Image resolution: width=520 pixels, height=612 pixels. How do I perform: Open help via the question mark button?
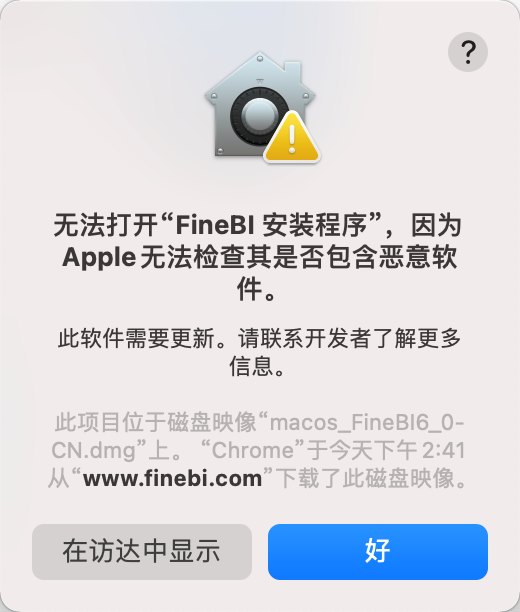(468, 52)
